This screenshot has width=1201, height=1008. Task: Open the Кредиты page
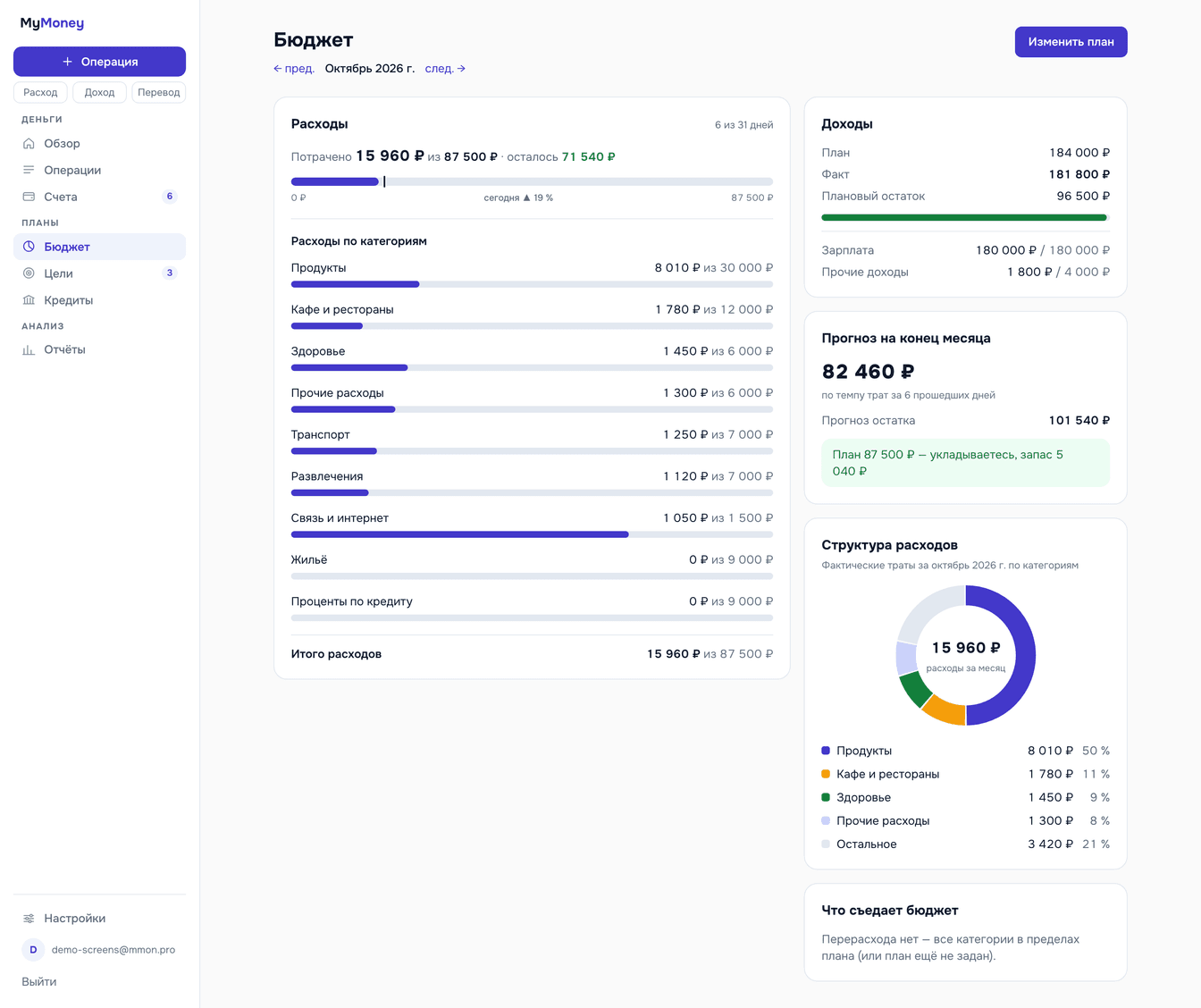tap(99, 300)
